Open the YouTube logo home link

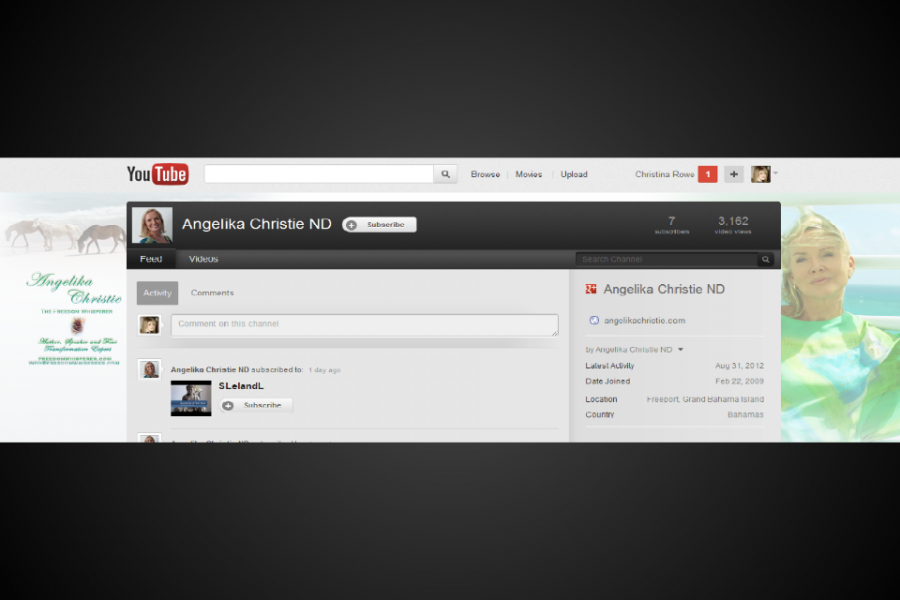coord(157,174)
